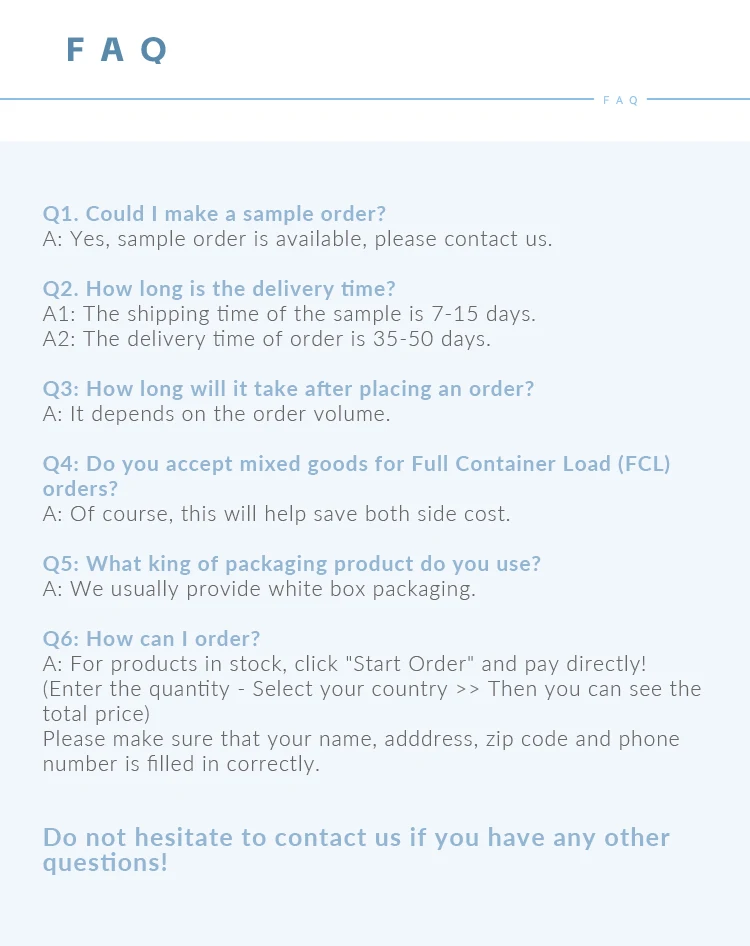This screenshot has width=750, height=946.
Task: Click the "total price)" text line
Action: pos(96,714)
